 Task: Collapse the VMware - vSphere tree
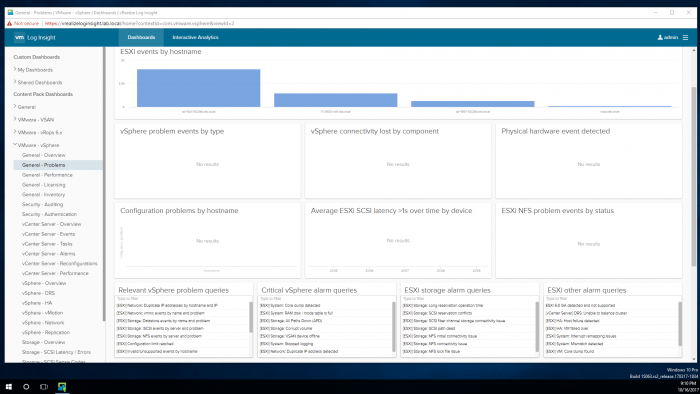point(15,145)
